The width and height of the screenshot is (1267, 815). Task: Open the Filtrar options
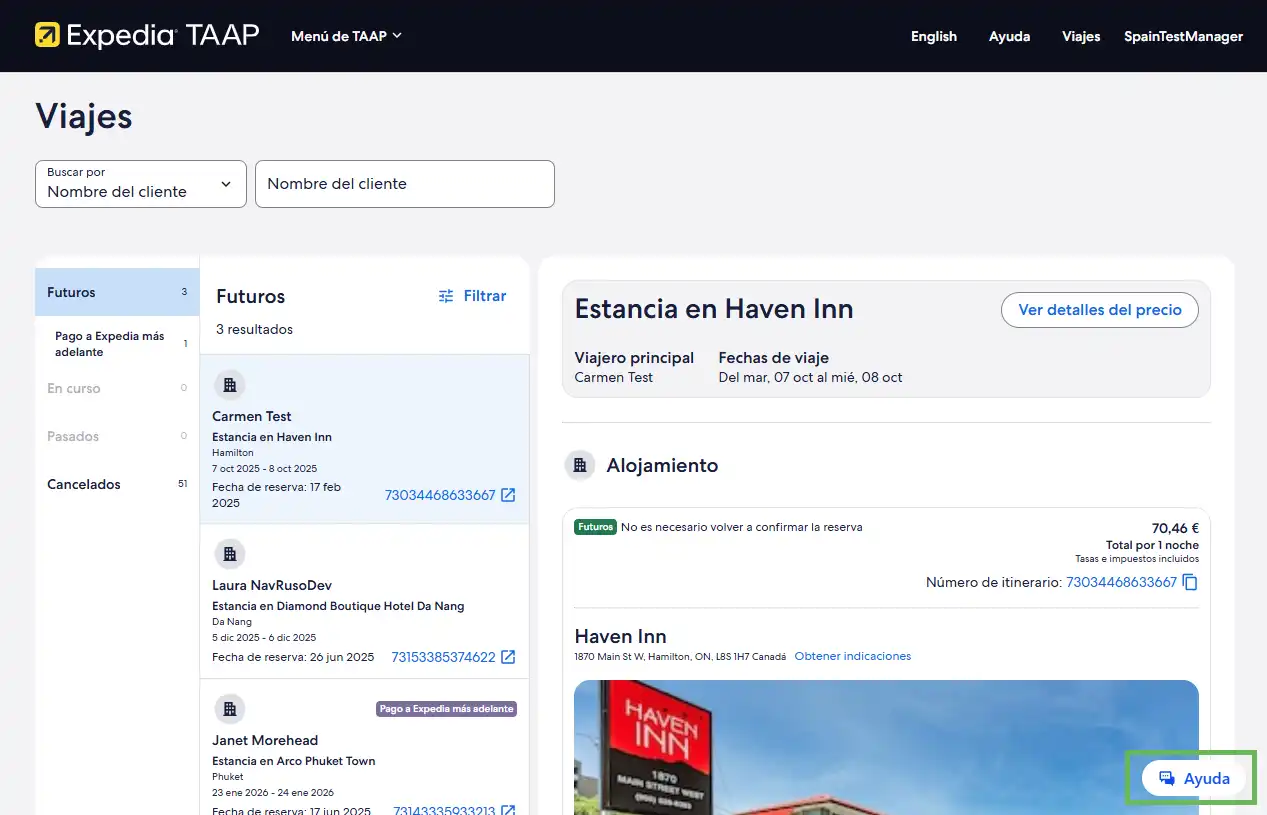pos(472,296)
